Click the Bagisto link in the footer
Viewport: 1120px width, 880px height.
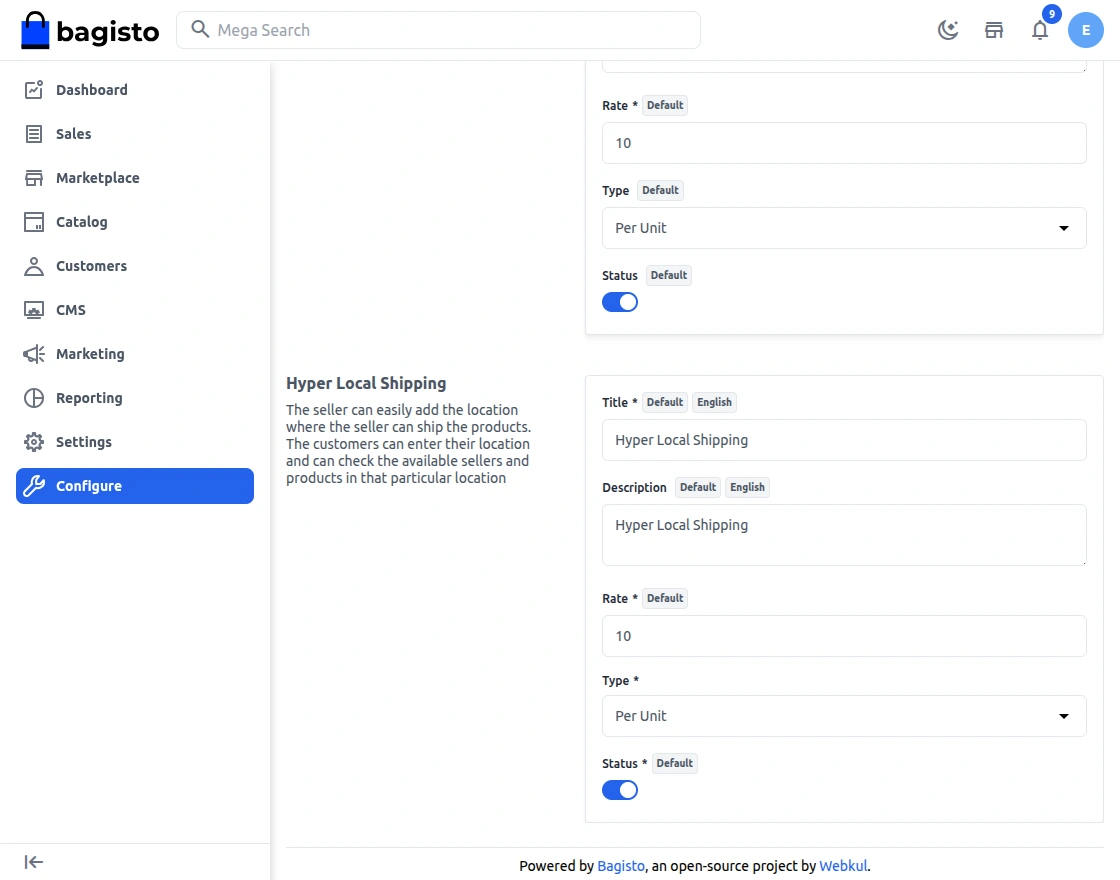click(621, 866)
